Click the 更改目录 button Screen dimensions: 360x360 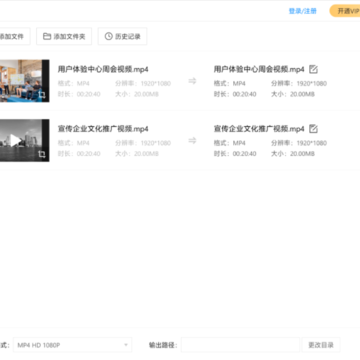pos(321,345)
